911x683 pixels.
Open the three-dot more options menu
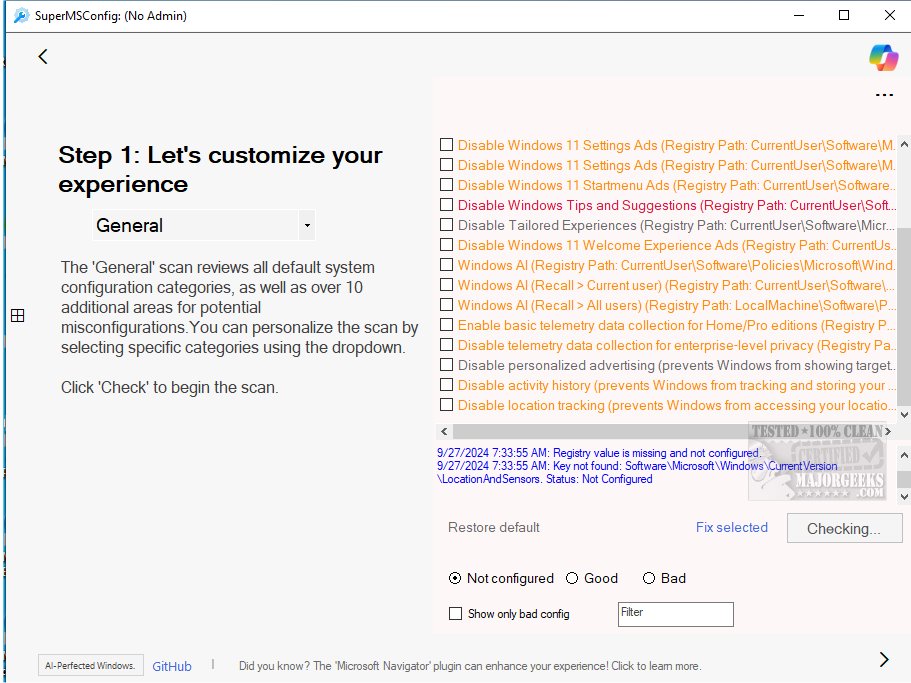point(884,96)
